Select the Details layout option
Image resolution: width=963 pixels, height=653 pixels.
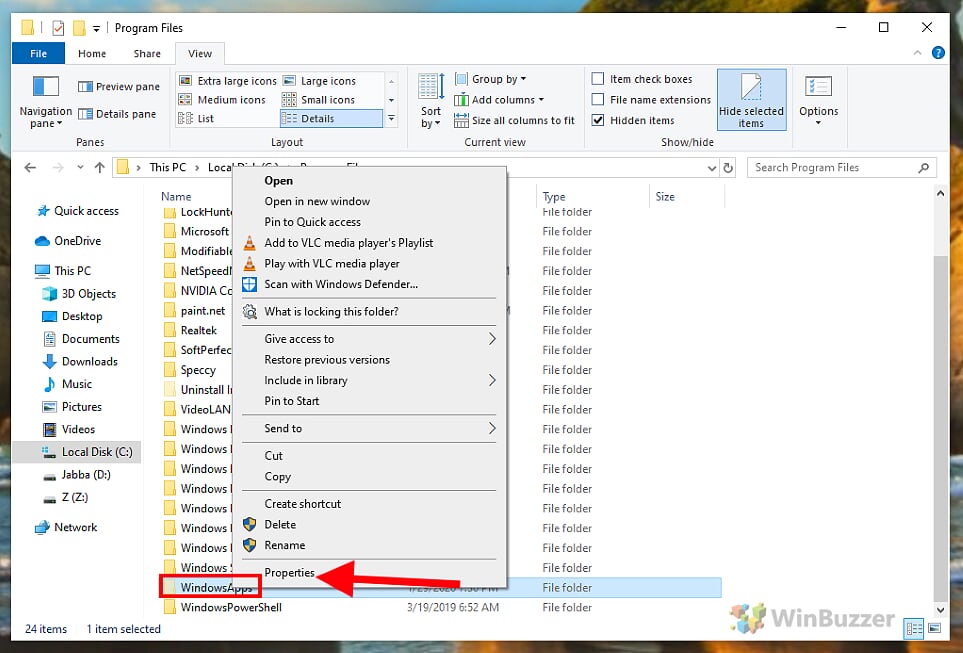[331, 119]
